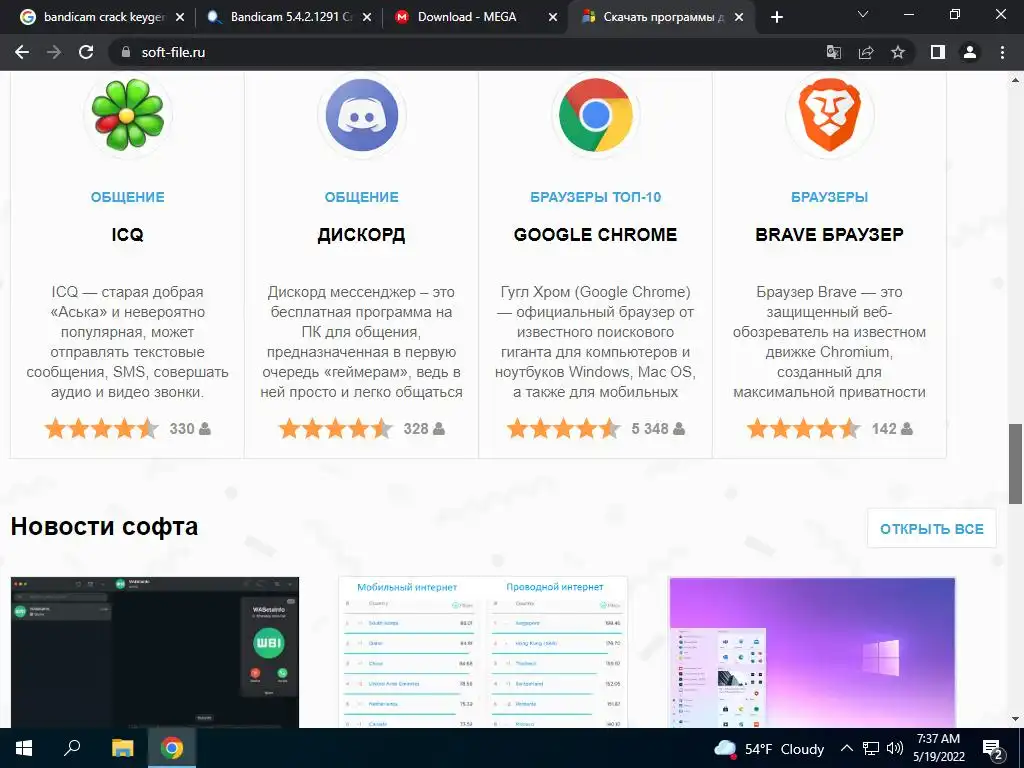The image size is (1024, 768).
Task: Rate ICQ using its star rating
Action: tap(102, 429)
